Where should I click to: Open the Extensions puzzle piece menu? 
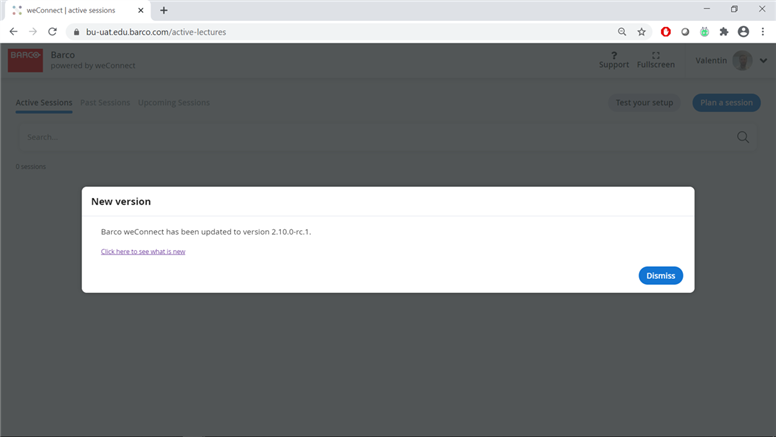coord(724,32)
